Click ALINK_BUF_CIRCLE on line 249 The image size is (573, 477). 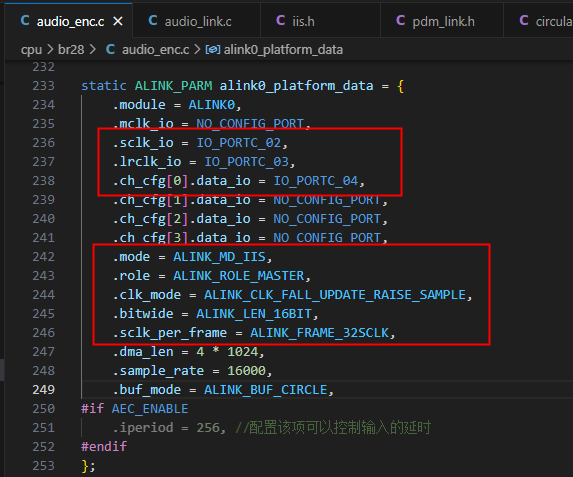tap(265, 390)
